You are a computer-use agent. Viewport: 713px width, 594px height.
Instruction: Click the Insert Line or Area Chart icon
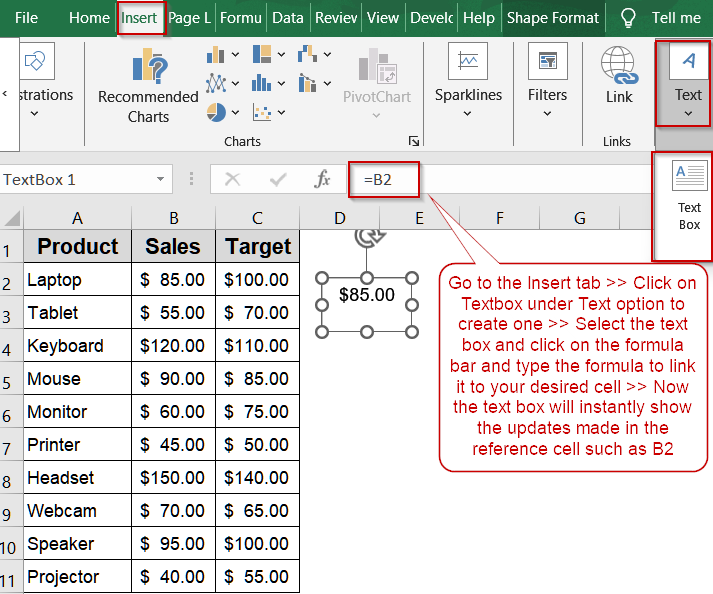click(216, 83)
